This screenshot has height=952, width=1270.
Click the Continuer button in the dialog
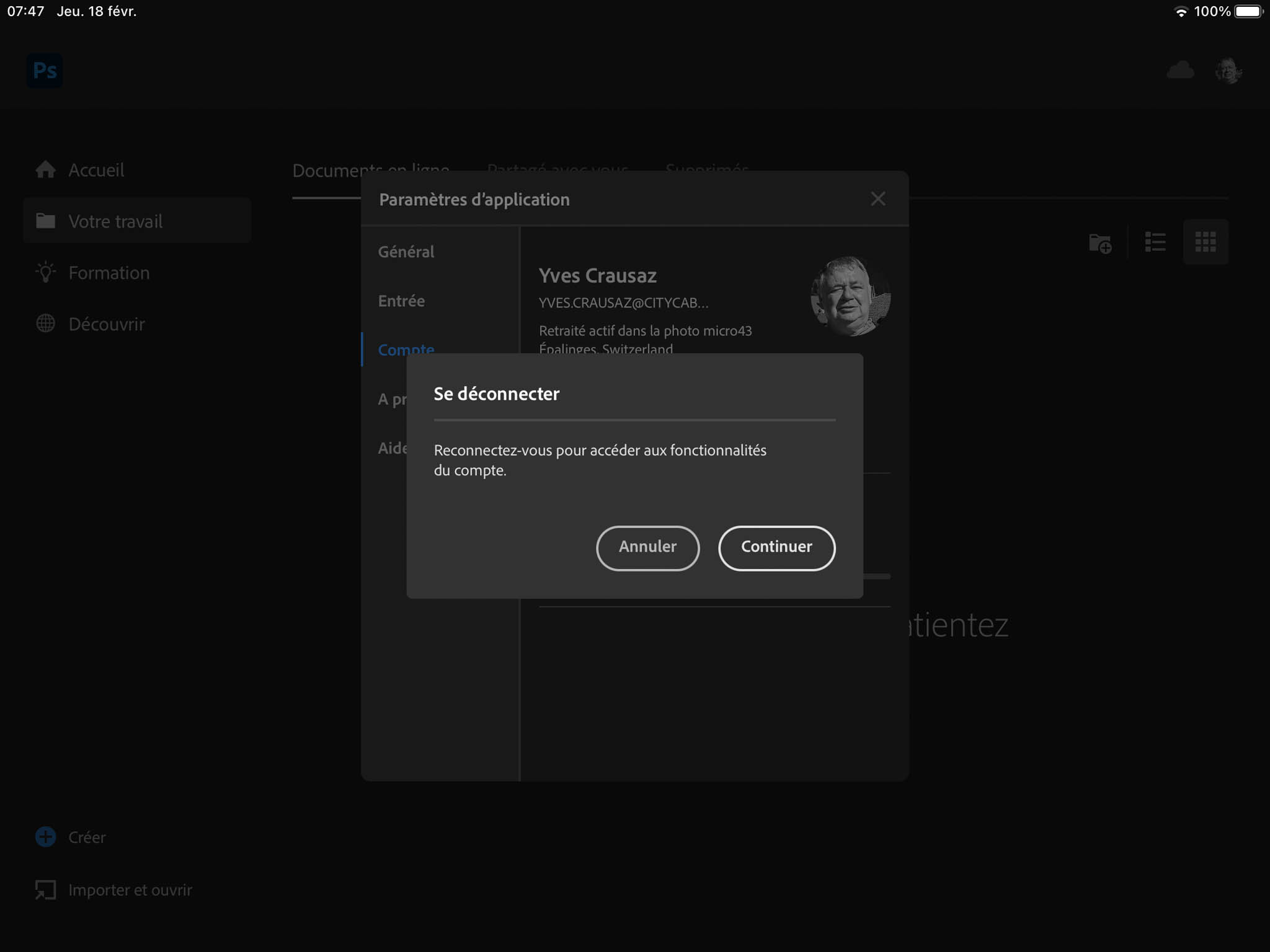point(776,548)
